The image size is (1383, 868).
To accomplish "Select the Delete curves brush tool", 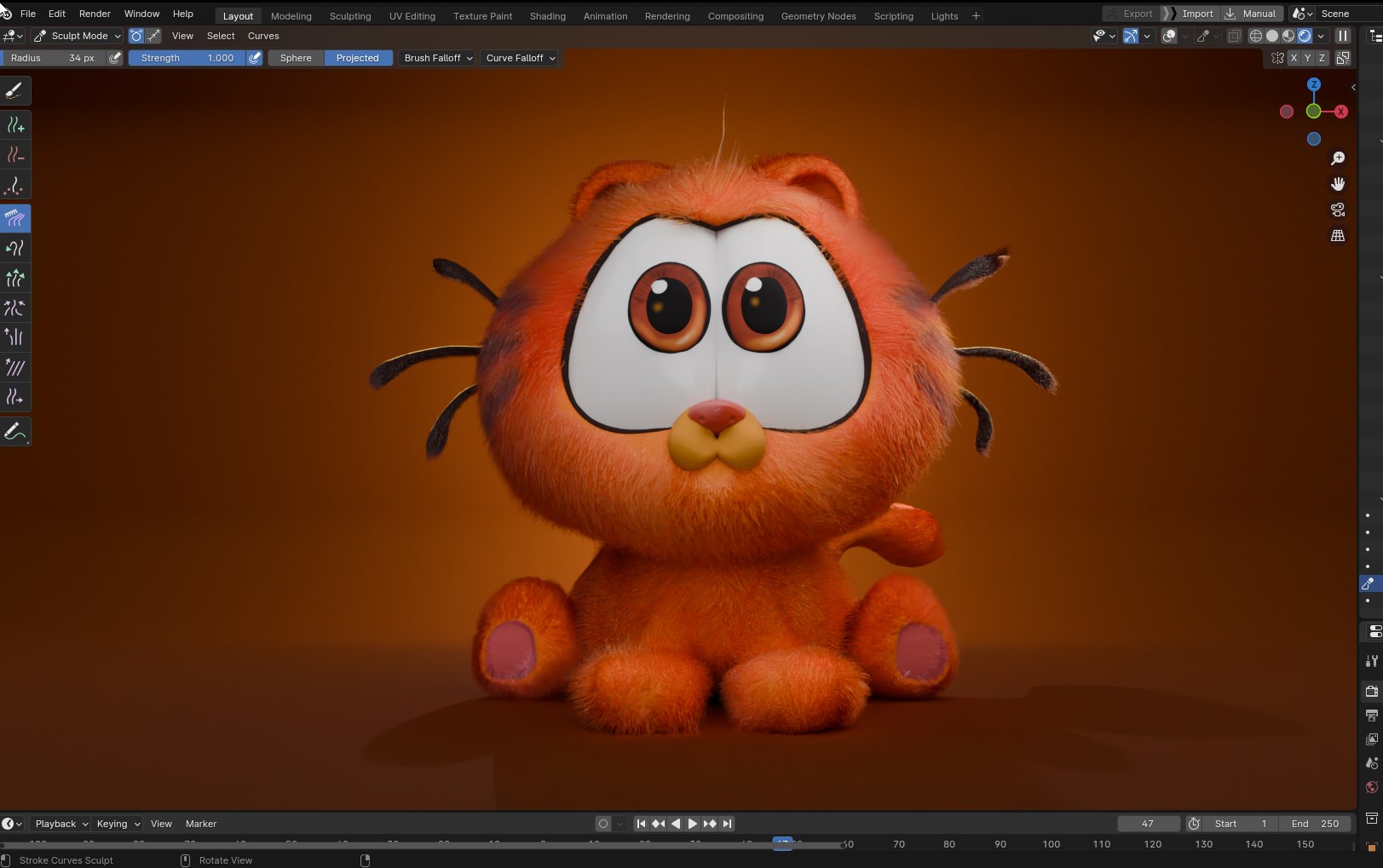I will pos(15,155).
